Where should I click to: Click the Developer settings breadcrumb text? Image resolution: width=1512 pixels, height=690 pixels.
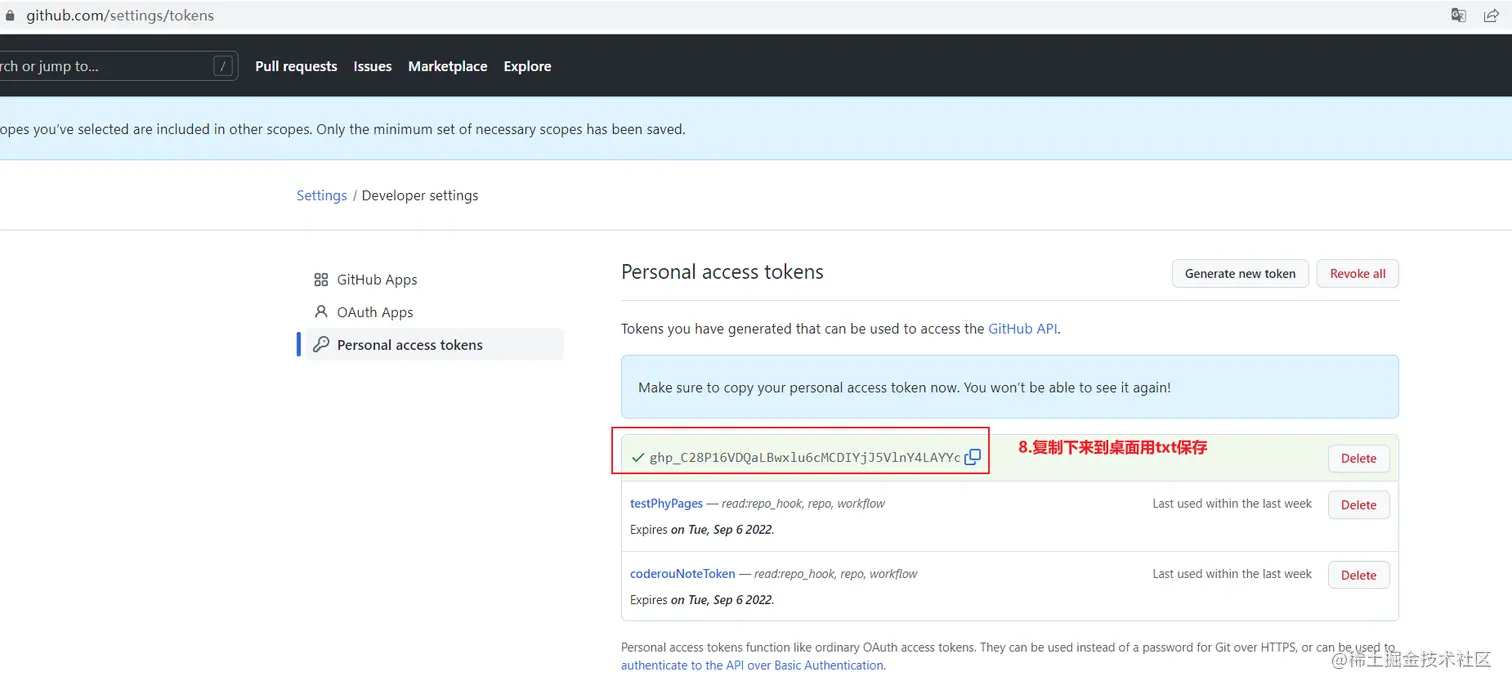[420, 195]
